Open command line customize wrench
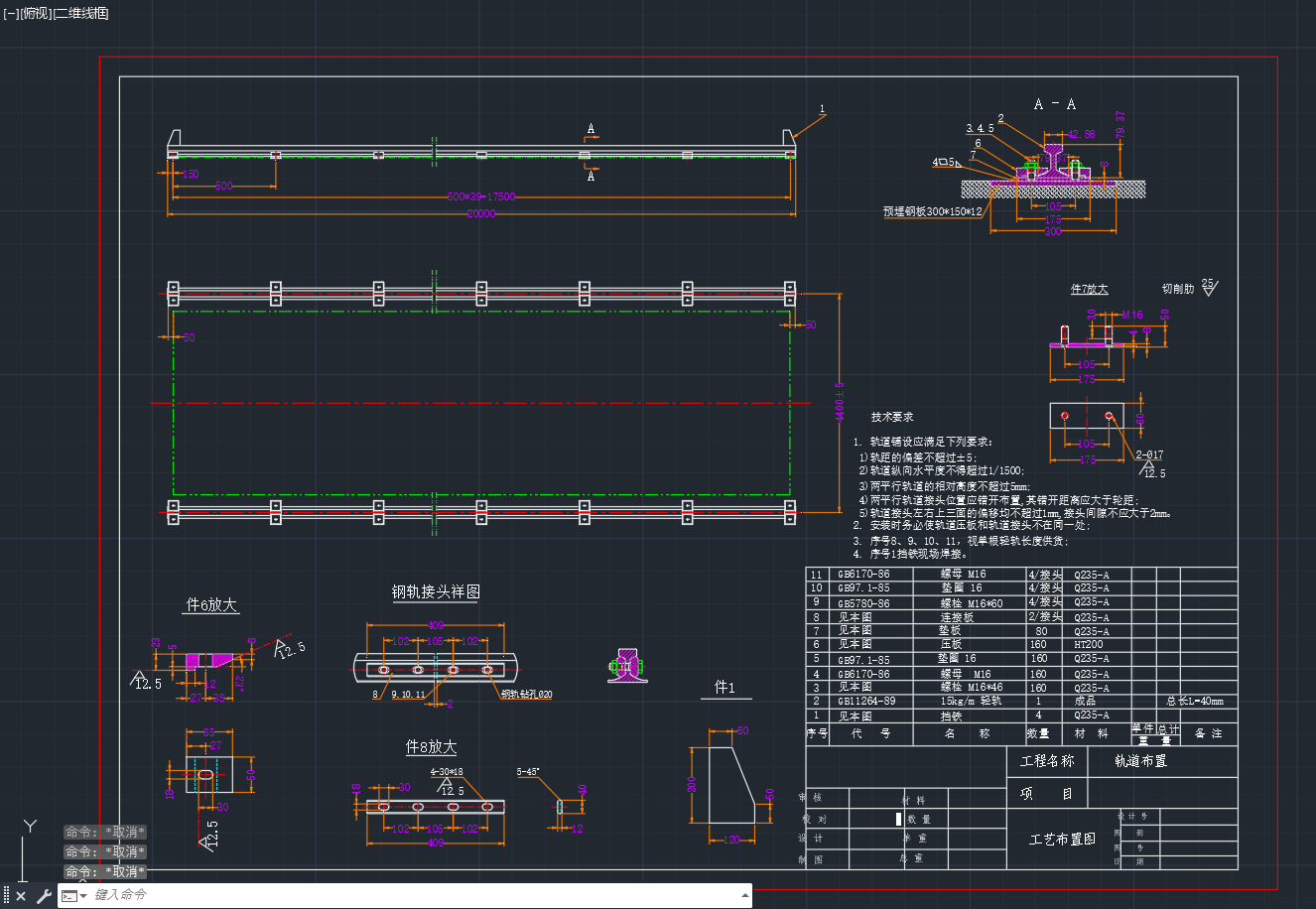The image size is (1316, 909). [44, 896]
